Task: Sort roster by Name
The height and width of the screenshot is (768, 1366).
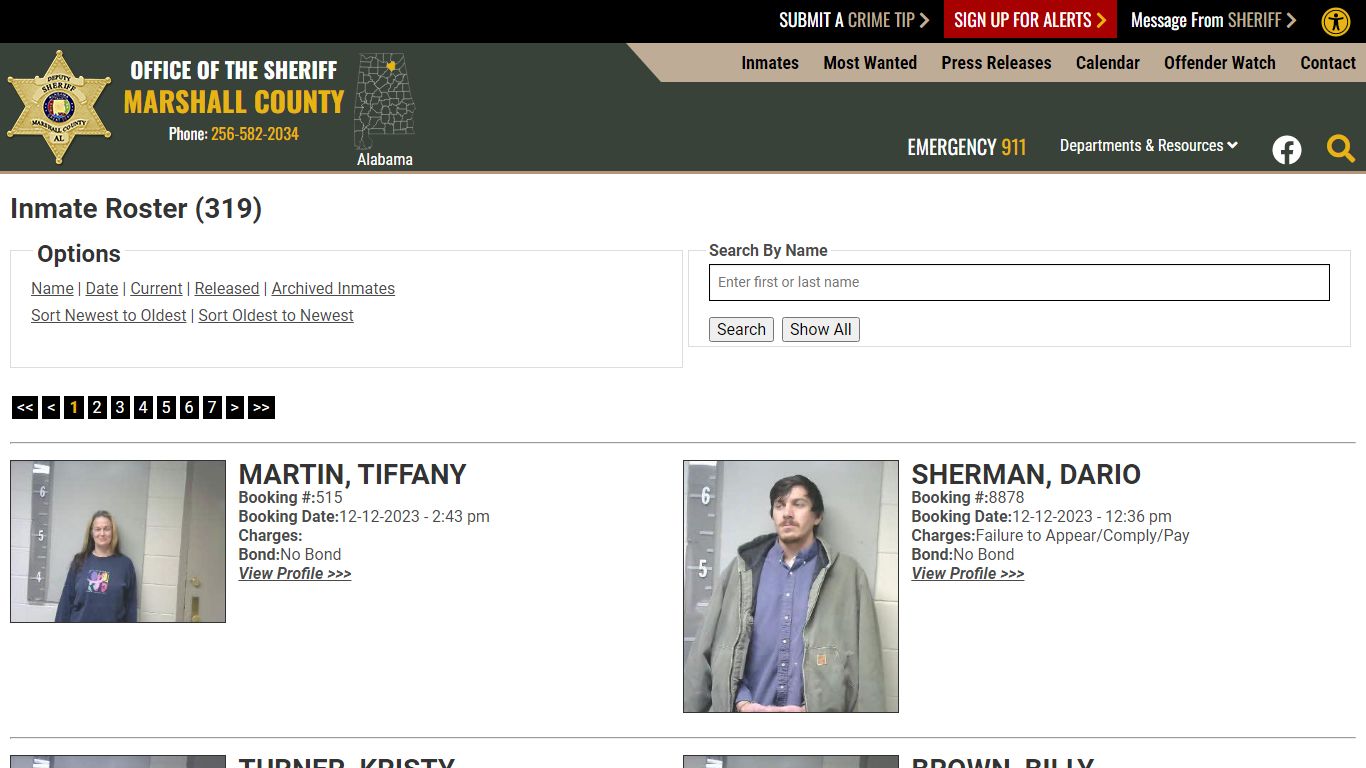Action: [52, 288]
